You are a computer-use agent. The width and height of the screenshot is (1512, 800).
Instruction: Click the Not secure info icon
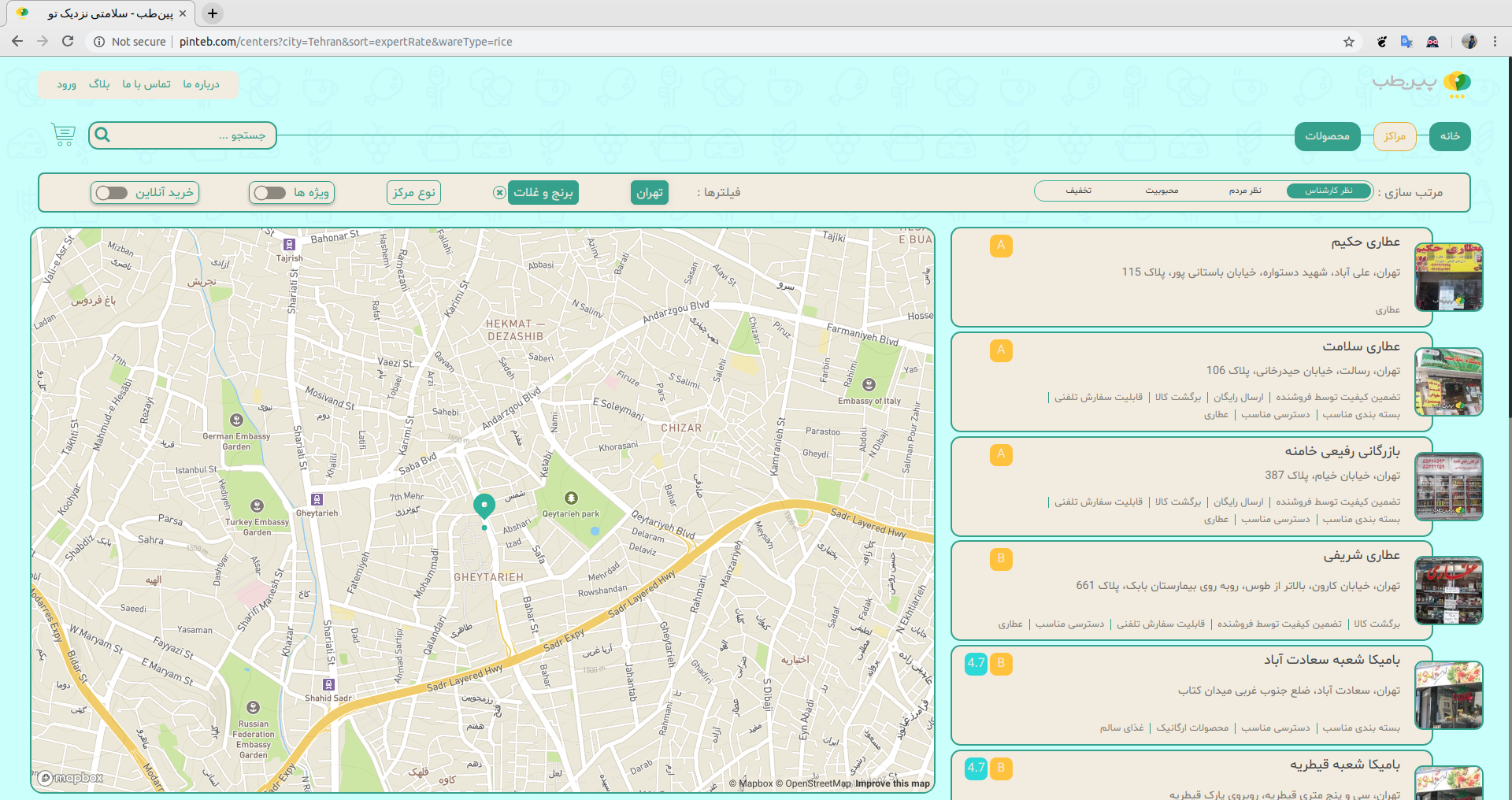[x=99, y=42]
